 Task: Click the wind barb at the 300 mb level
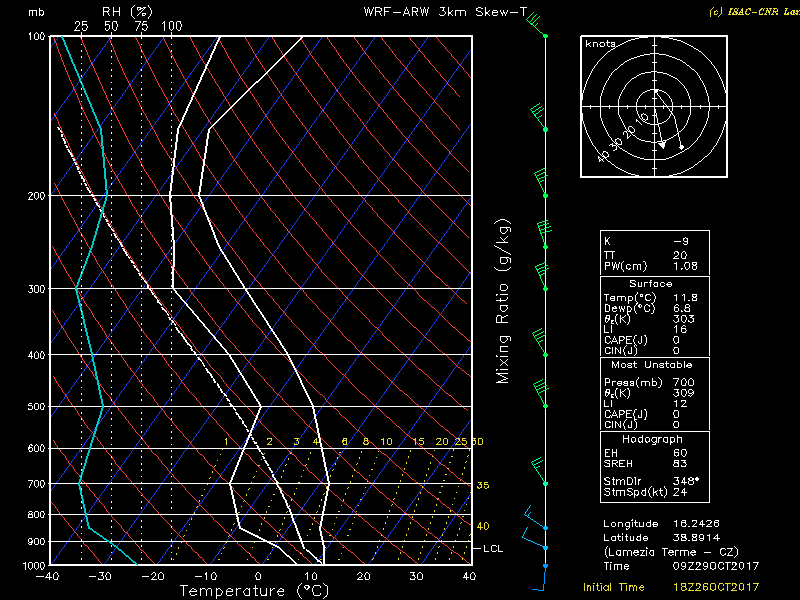541,277
